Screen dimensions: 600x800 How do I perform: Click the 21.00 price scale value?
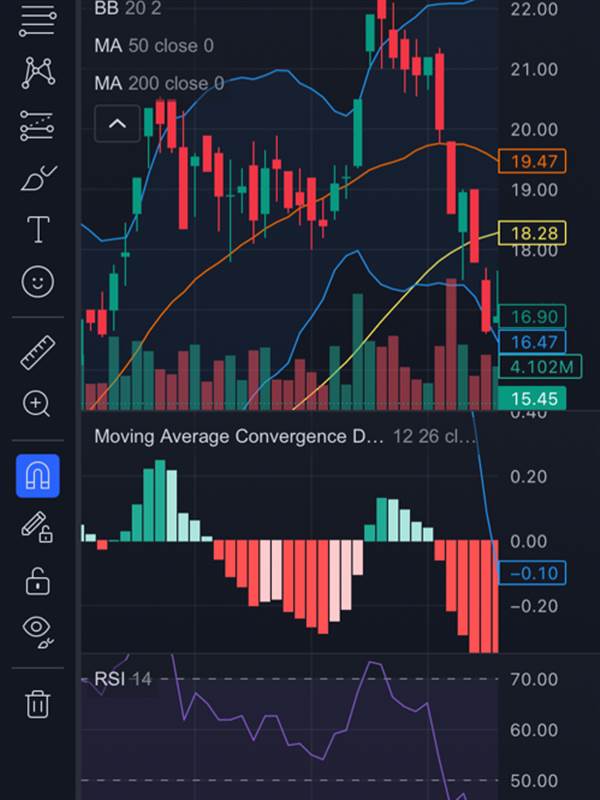pos(534,69)
